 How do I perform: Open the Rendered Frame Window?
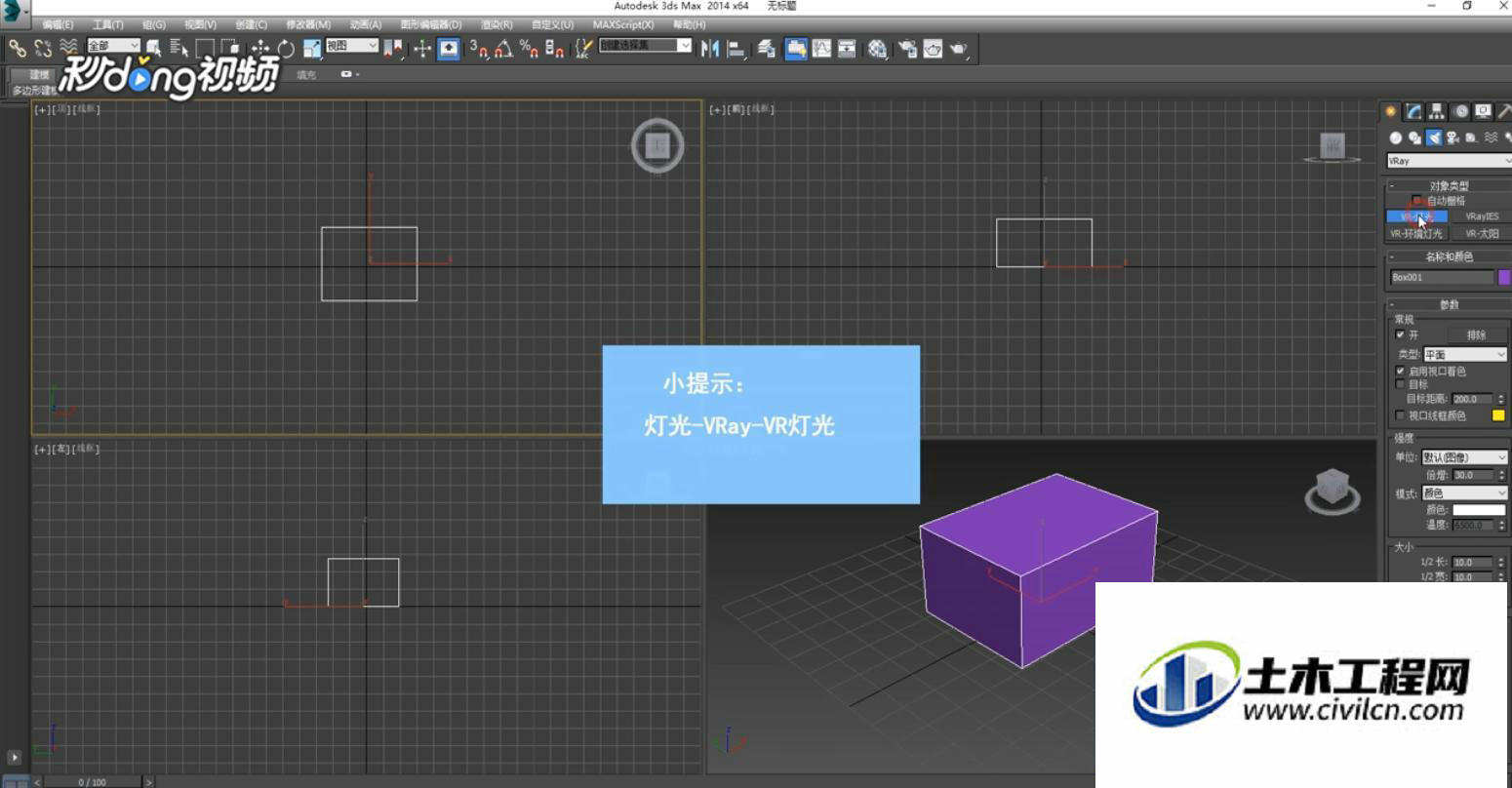(x=934, y=49)
